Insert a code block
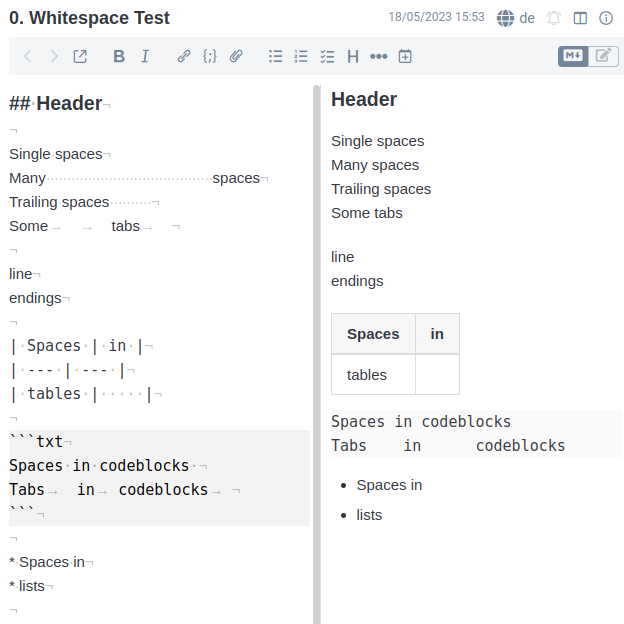Screen dimensions: 624x624 210,56
